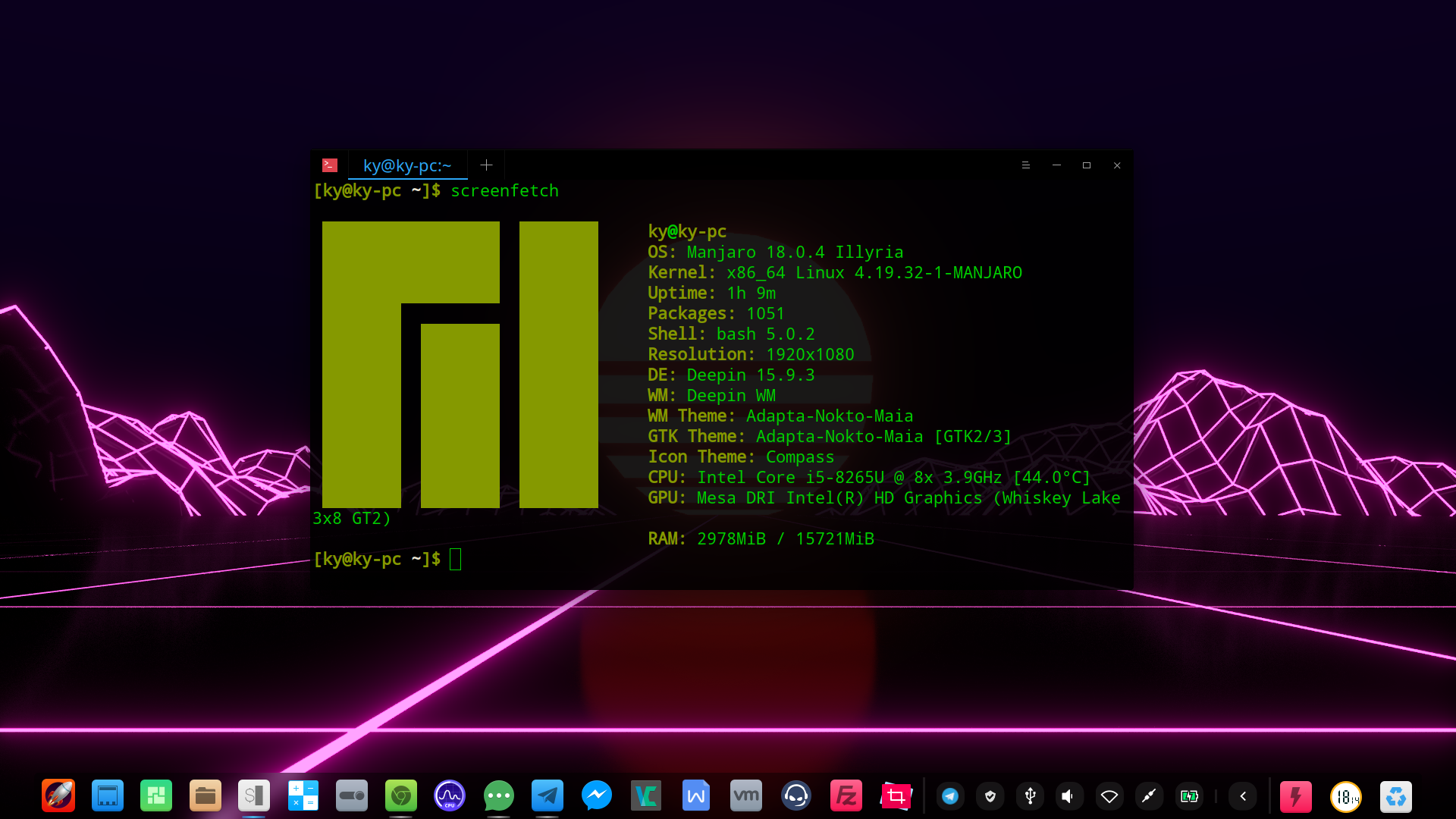
Task: Toggle Wi-Fi from the system tray
Action: (x=1110, y=796)
